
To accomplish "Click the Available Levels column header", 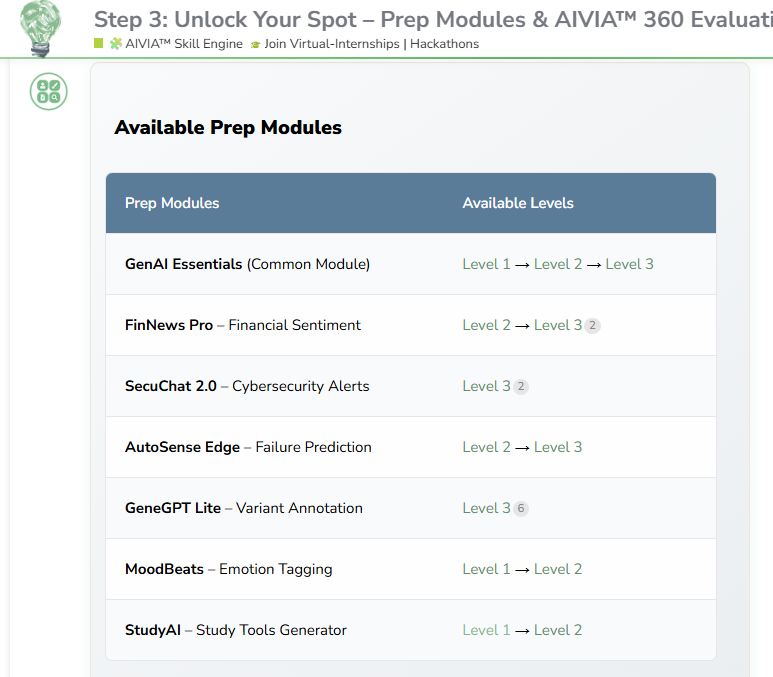I will click(x=518, y=203).
